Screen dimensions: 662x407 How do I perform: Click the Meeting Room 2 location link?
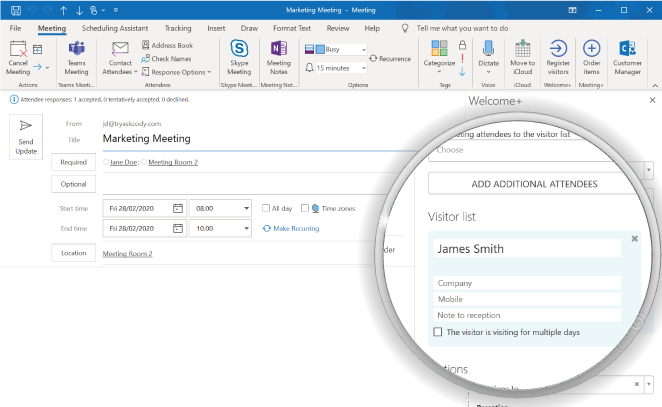coord(128,254)
